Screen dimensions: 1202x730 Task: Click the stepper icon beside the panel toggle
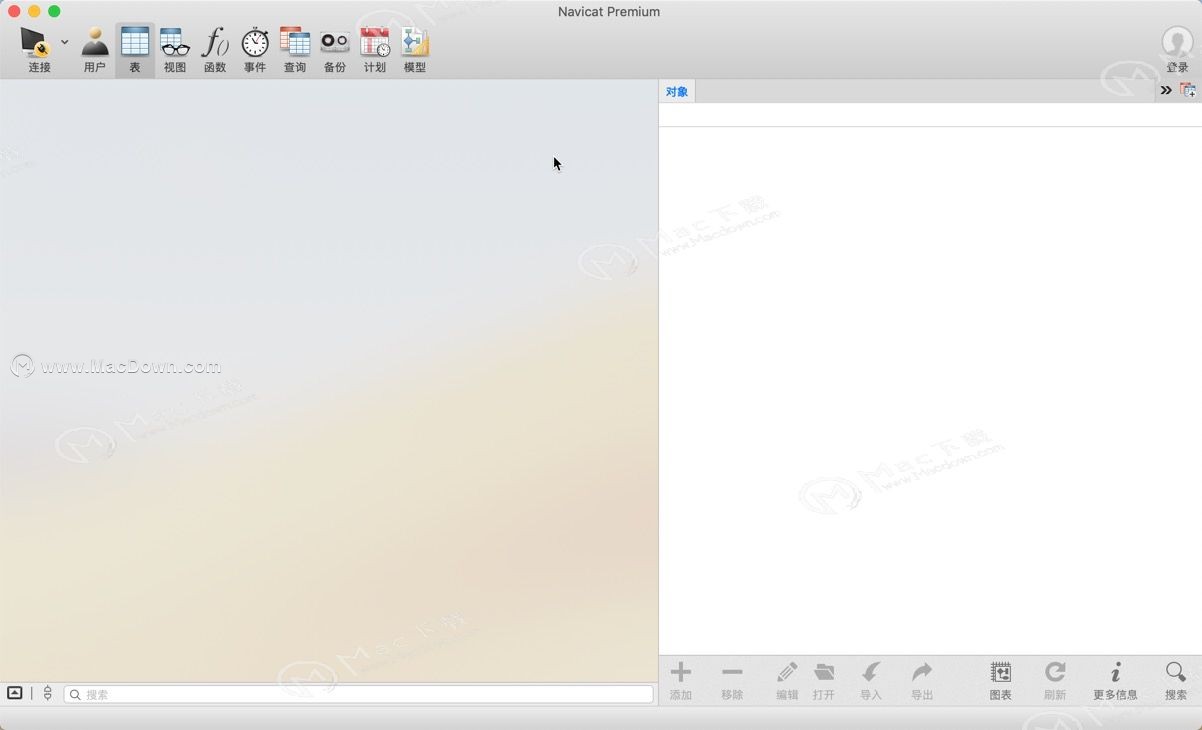click(47, 693)
